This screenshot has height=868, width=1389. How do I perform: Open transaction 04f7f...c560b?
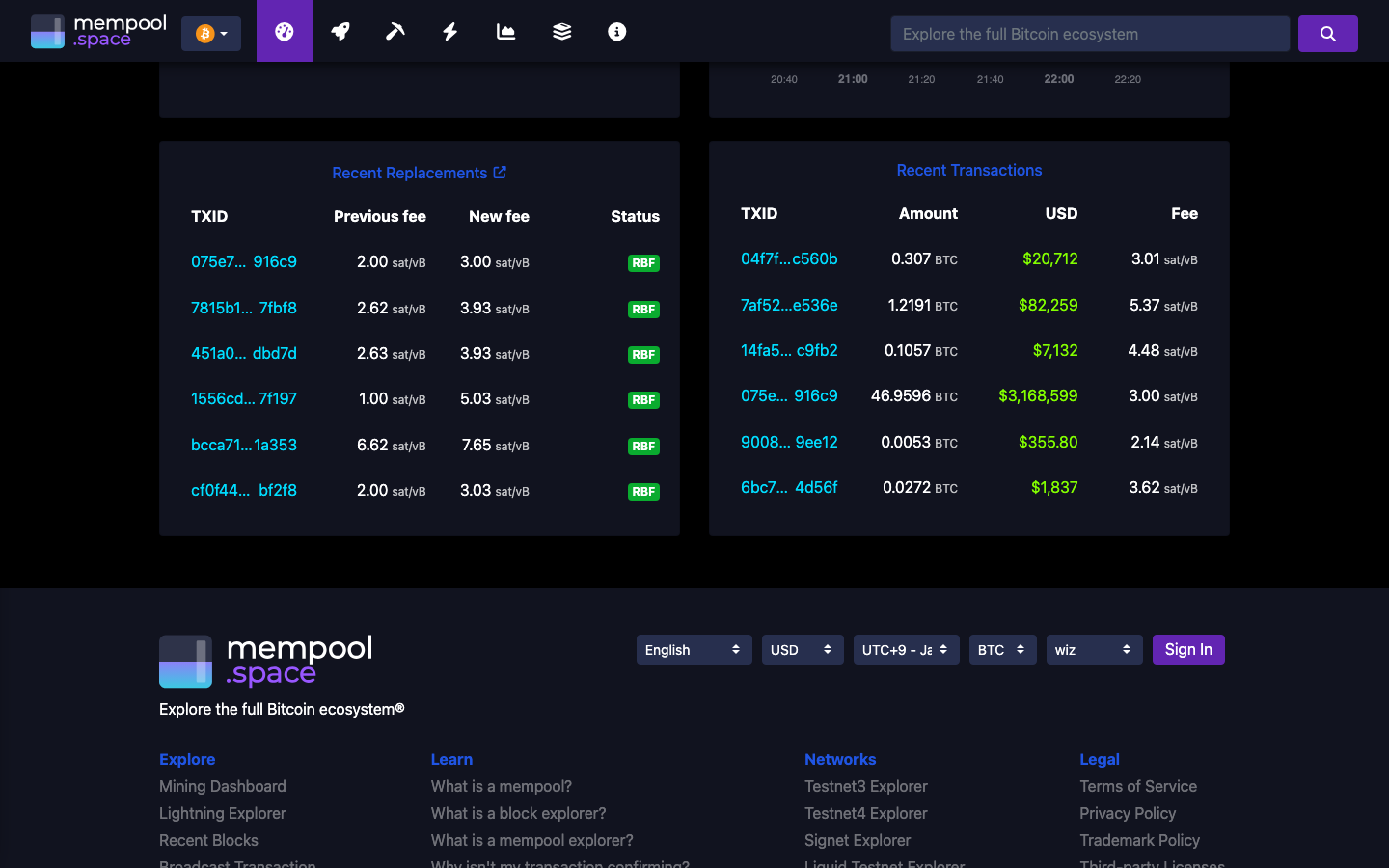pos(789,259)
